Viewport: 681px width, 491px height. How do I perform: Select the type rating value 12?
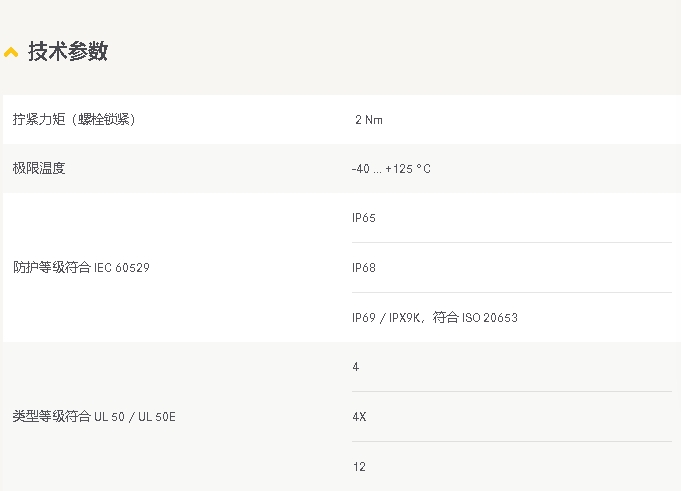359,467
